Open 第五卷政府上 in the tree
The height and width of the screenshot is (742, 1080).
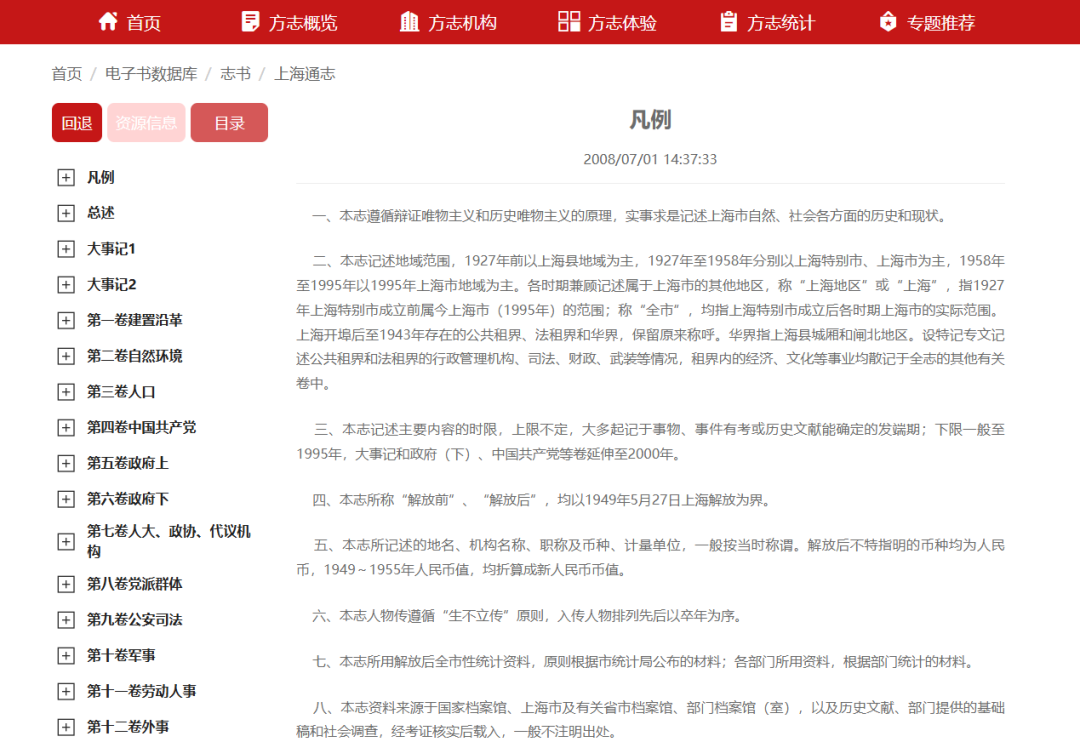pyautogui.click(x=127, y=464)
